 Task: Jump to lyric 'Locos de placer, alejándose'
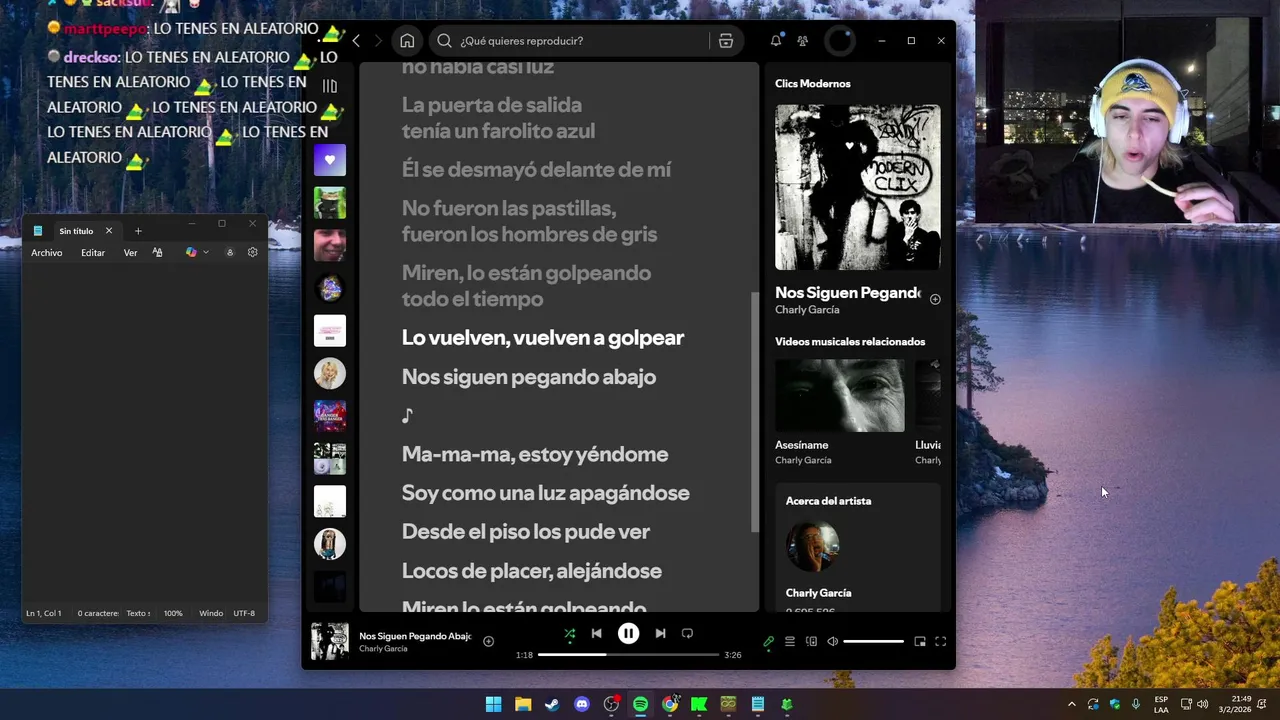(x=532, y=571)
